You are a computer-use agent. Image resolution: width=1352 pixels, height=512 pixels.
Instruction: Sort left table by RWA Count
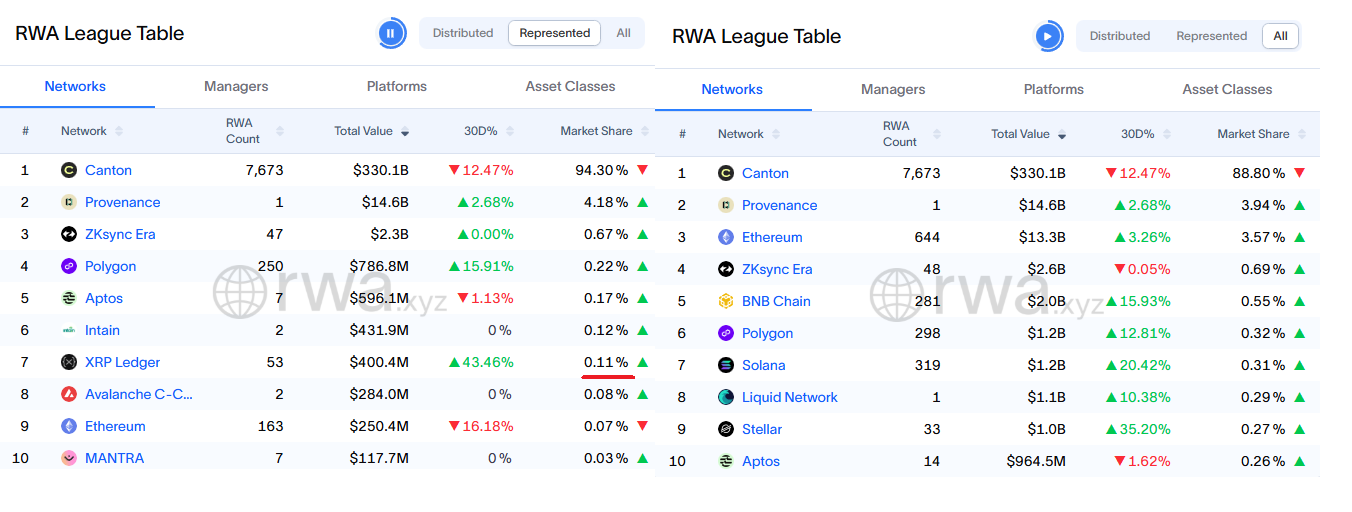coord(255,131)
